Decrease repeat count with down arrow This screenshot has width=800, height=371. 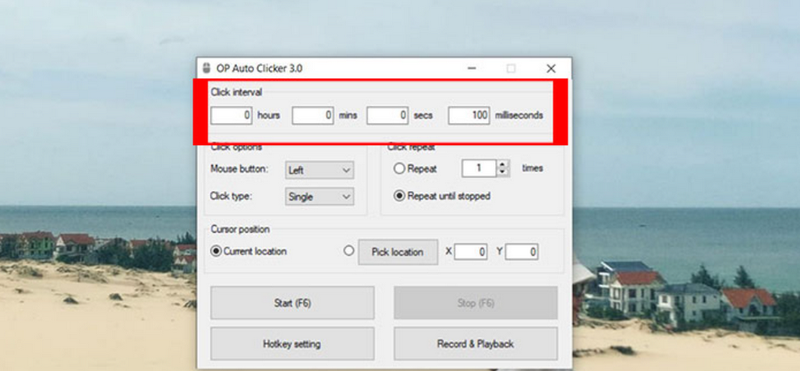point(503,172)
